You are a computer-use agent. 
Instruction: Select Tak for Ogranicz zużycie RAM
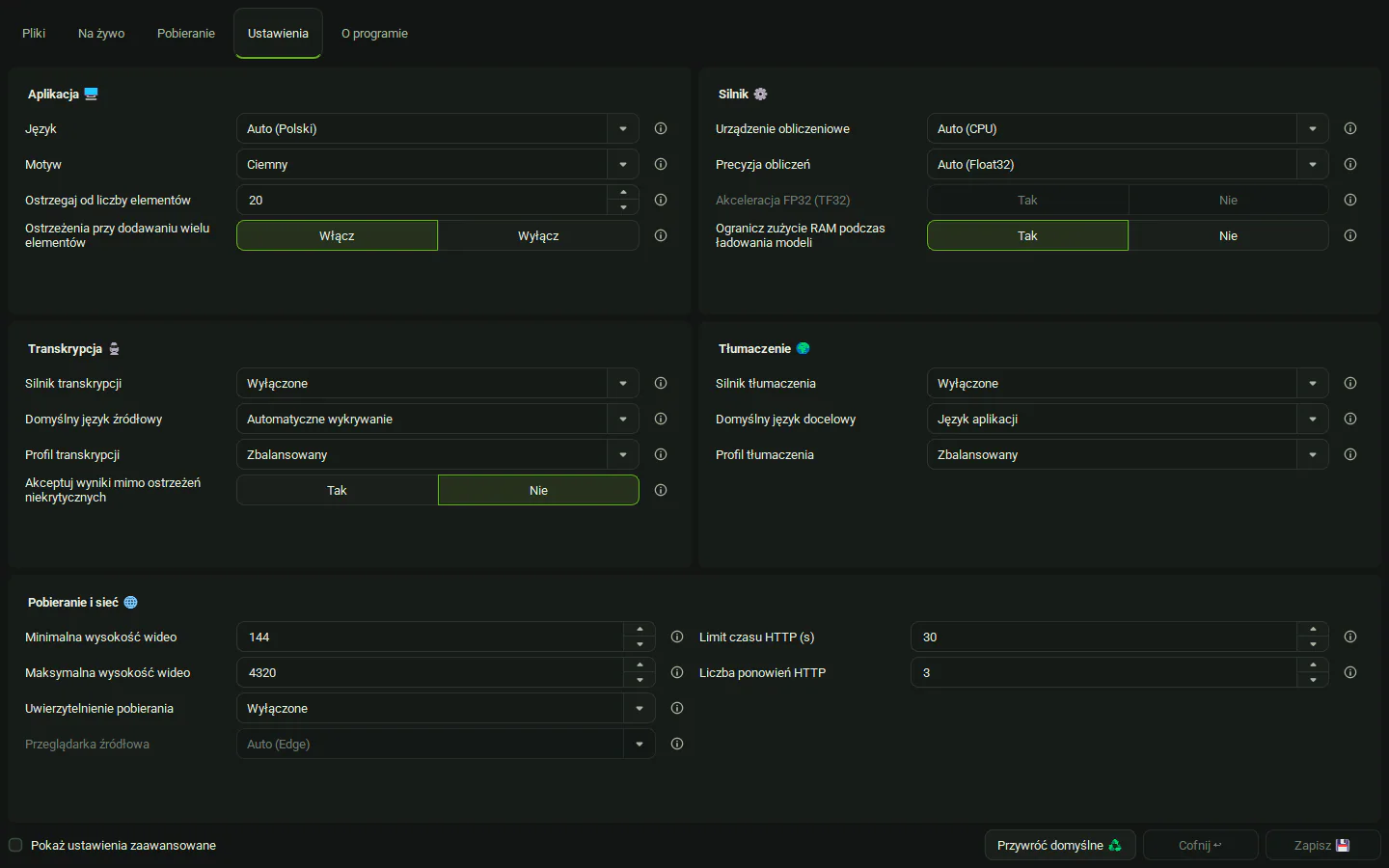1027,235
